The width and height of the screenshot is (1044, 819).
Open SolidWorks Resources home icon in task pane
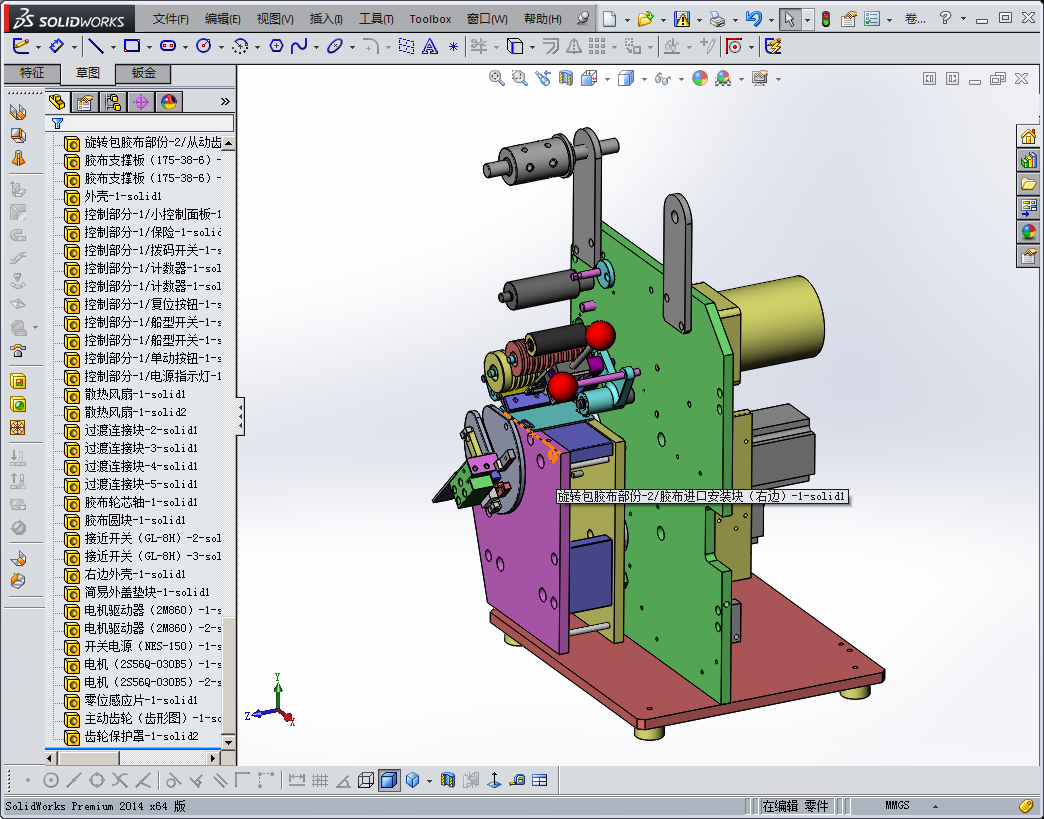1029,136
